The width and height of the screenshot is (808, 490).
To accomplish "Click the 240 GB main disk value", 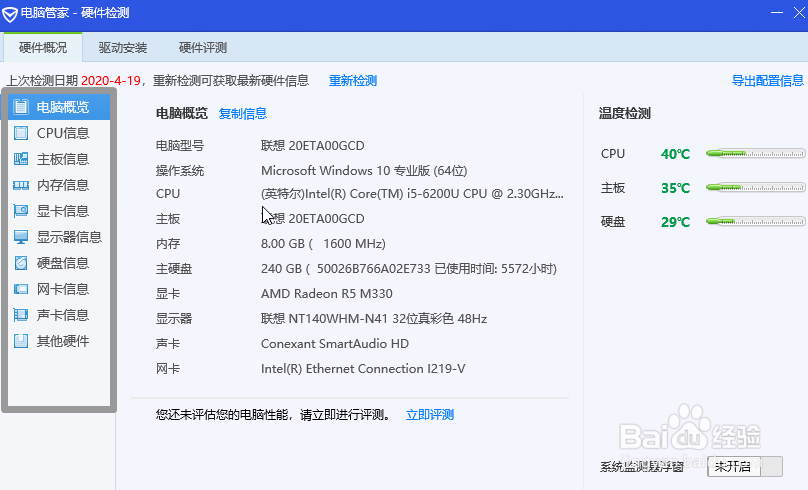I will [x=409, y=269].
